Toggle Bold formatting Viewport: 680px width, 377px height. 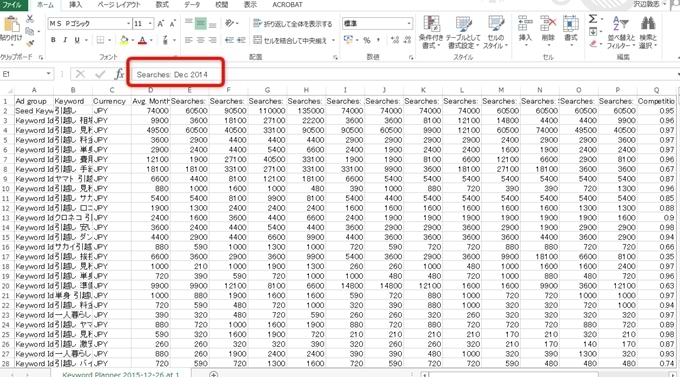pyautogui.click(x=53, y=40)
